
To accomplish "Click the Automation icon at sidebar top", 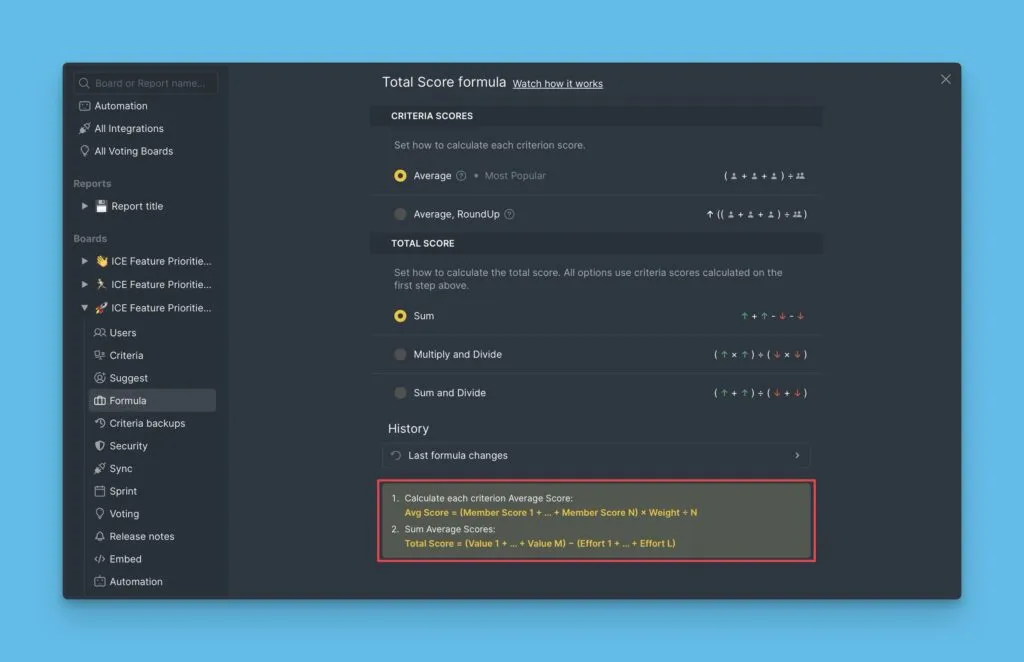I will pos(85,106).
